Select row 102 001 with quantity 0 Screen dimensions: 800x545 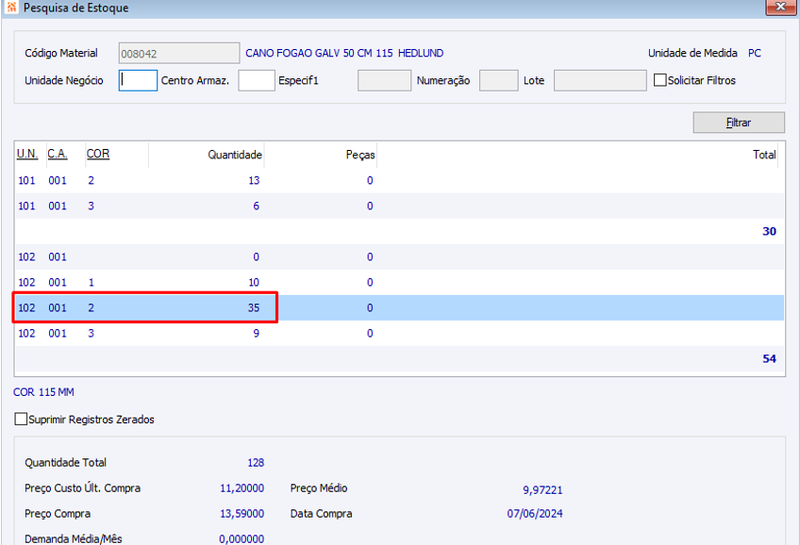[399, 257]
